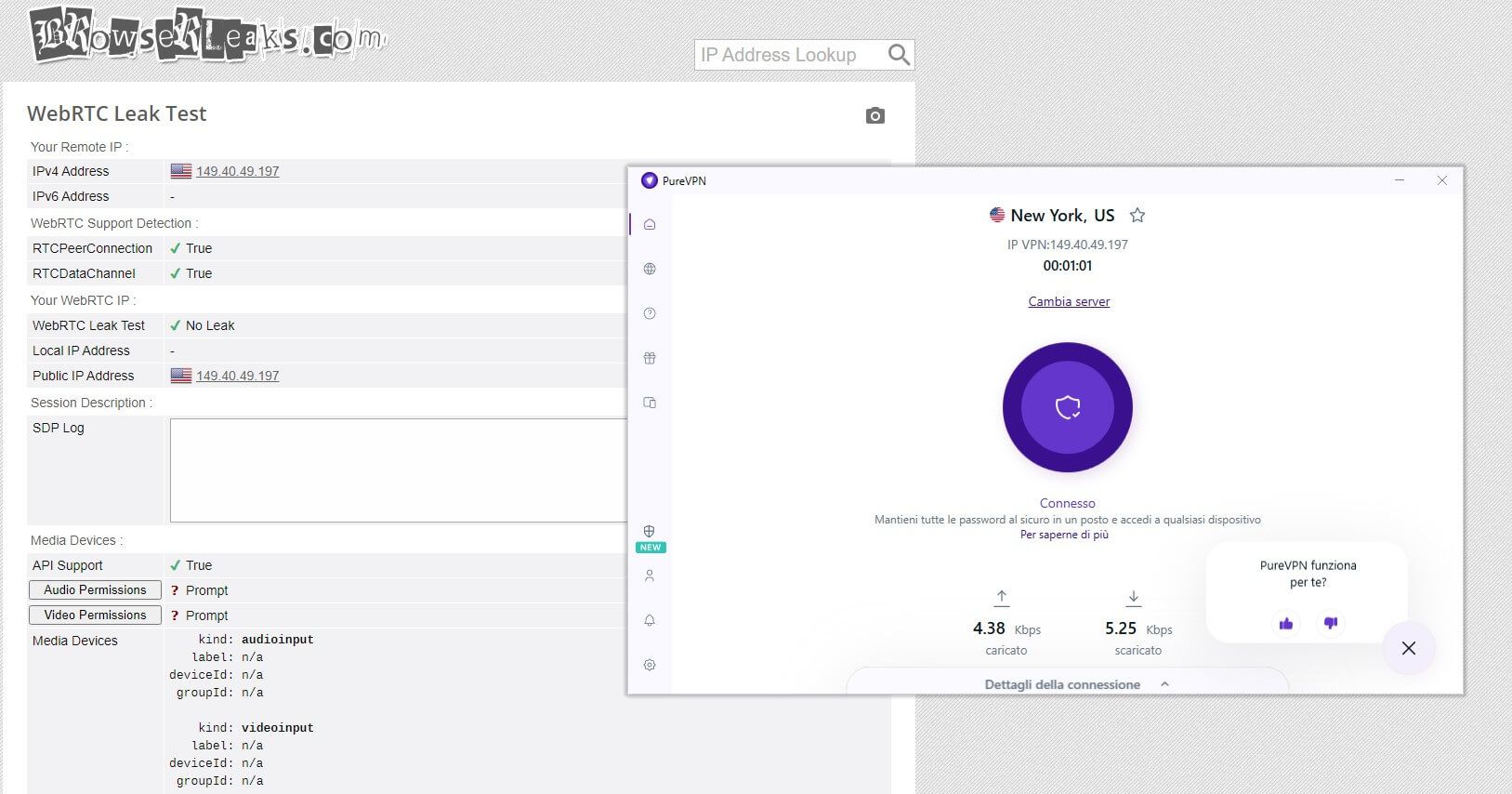Click the Prompt status beside Video Permissions
This screenshot has width=1512, height=794.
pos(206,615)
